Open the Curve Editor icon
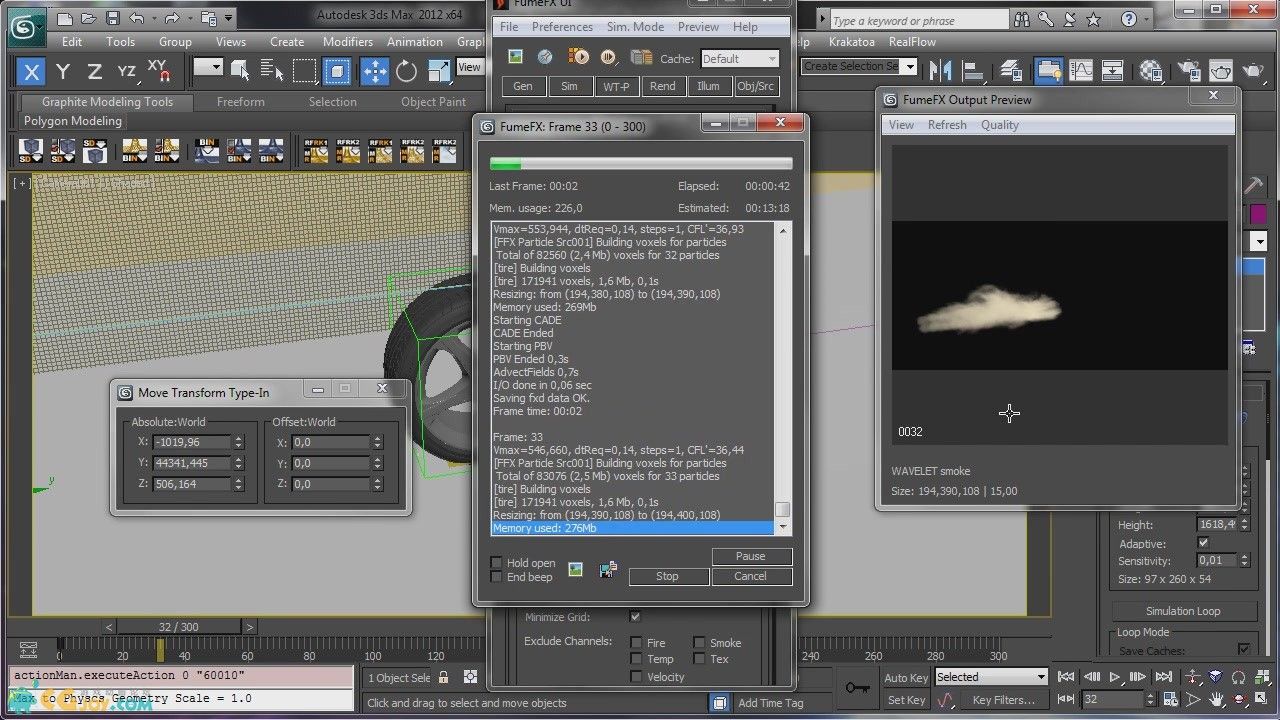Screen dimensions: 1280x720 click(x=1081, y=70)
